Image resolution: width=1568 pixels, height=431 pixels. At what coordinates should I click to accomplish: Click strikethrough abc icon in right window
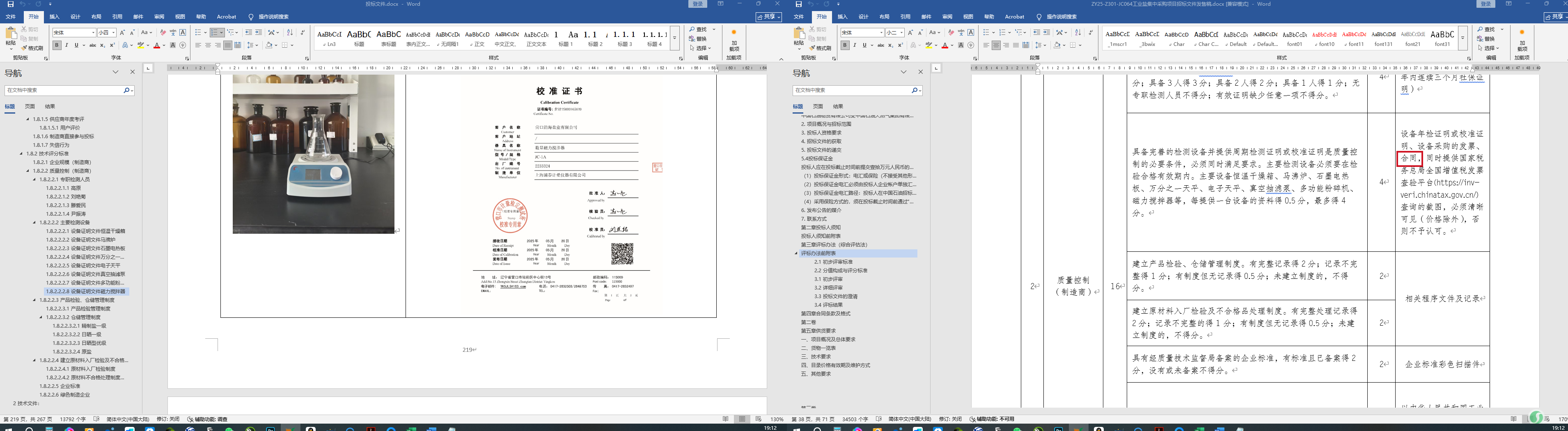tap(881, 46)
